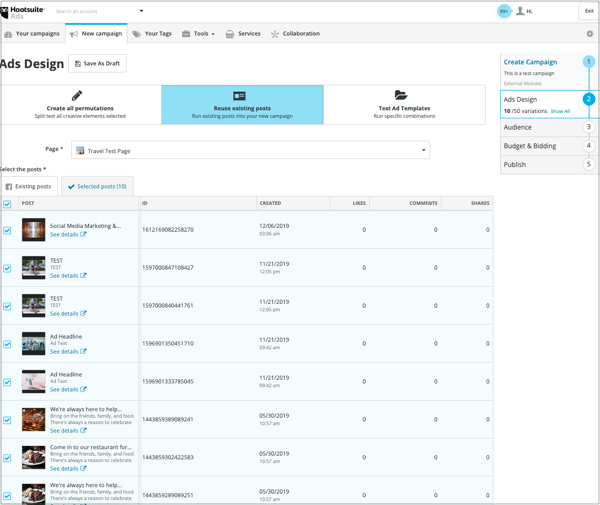Screen dimensions: 600x505
Task: Open the Collaboration menu item
Action: 295,34
